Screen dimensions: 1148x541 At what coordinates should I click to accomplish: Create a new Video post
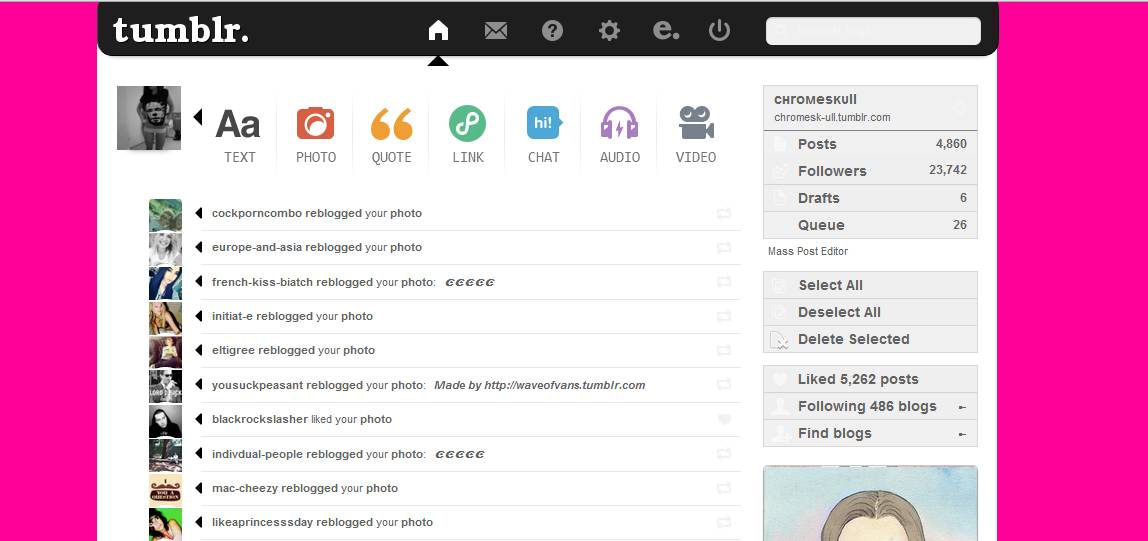point(696,135)
